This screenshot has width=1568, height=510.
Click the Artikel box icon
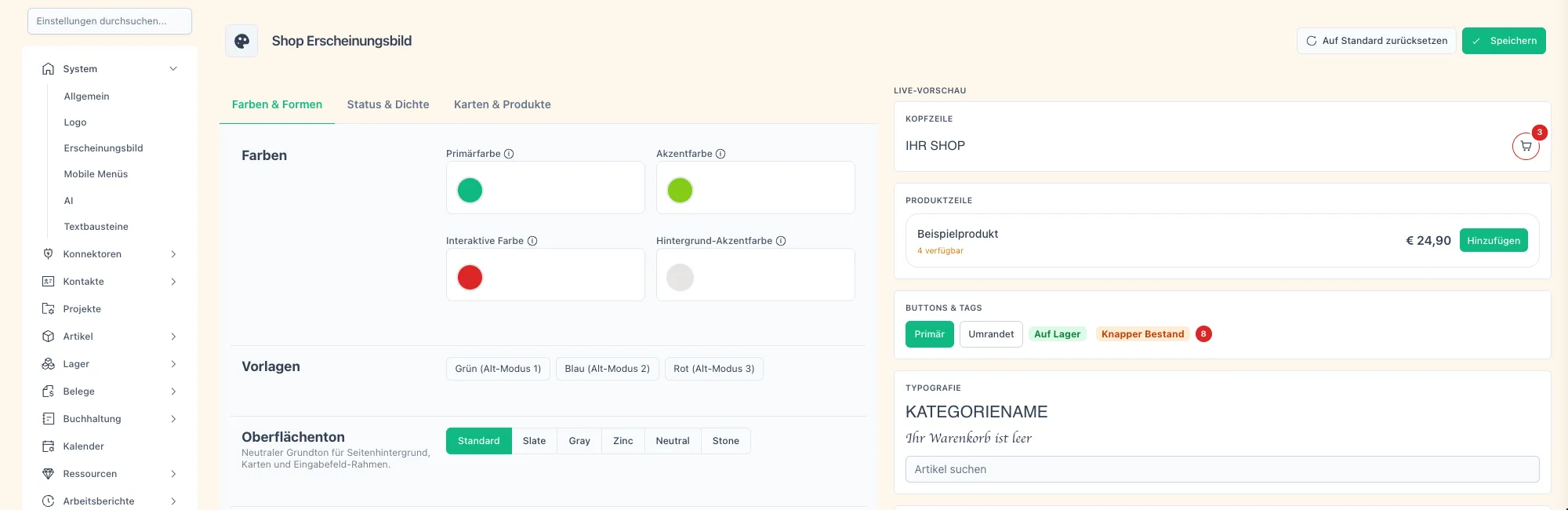coord(48,337)
